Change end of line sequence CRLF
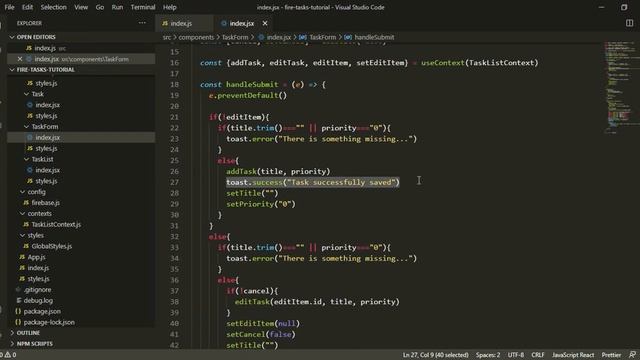The image size is (640, 360). coord(538,355)
